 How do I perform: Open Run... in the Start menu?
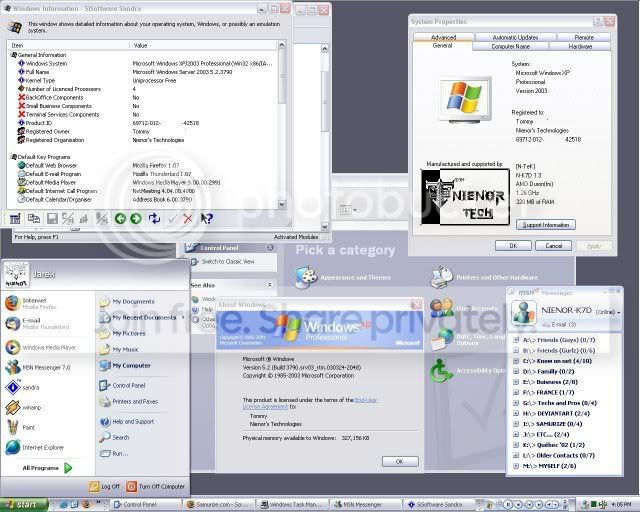coord(114,453)
